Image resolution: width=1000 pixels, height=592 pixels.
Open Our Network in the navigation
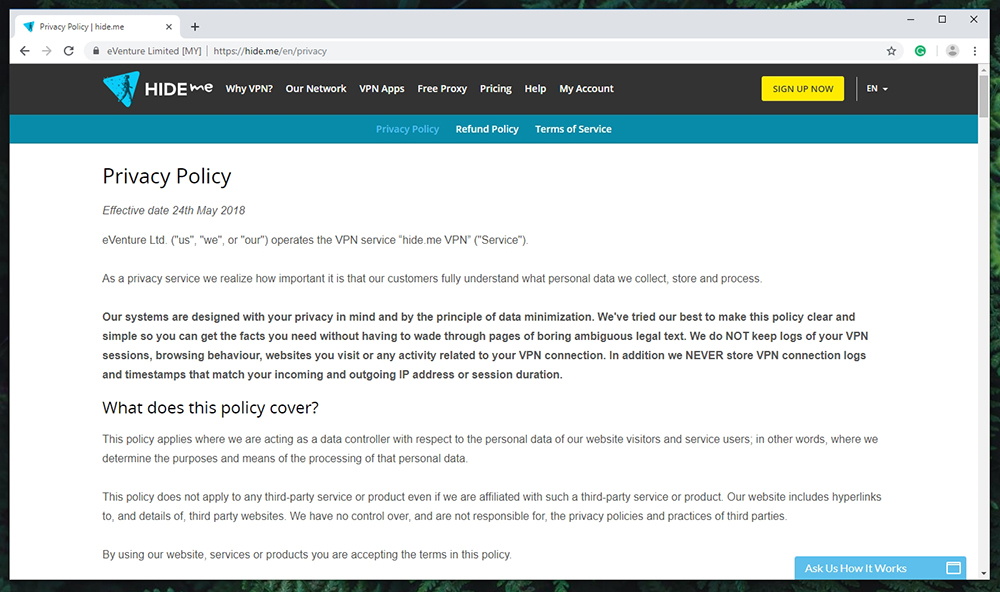316,89
